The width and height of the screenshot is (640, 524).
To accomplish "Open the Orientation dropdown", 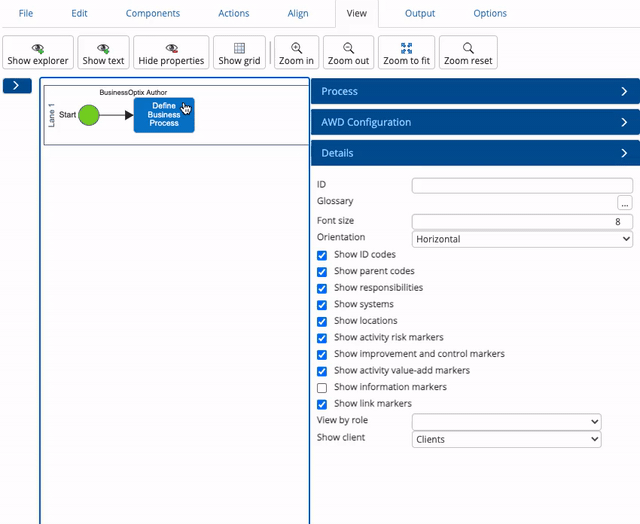I will (x=522, y=239).
